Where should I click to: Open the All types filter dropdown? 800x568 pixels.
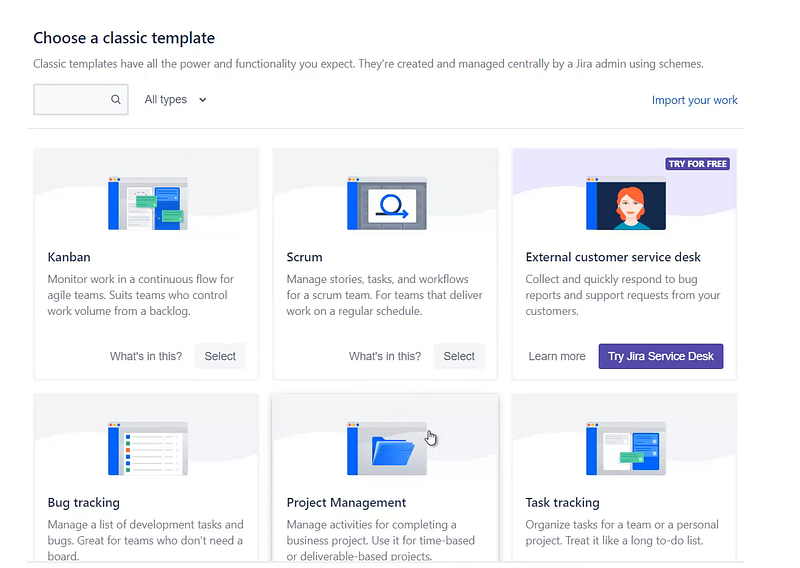tap(175, 100)
